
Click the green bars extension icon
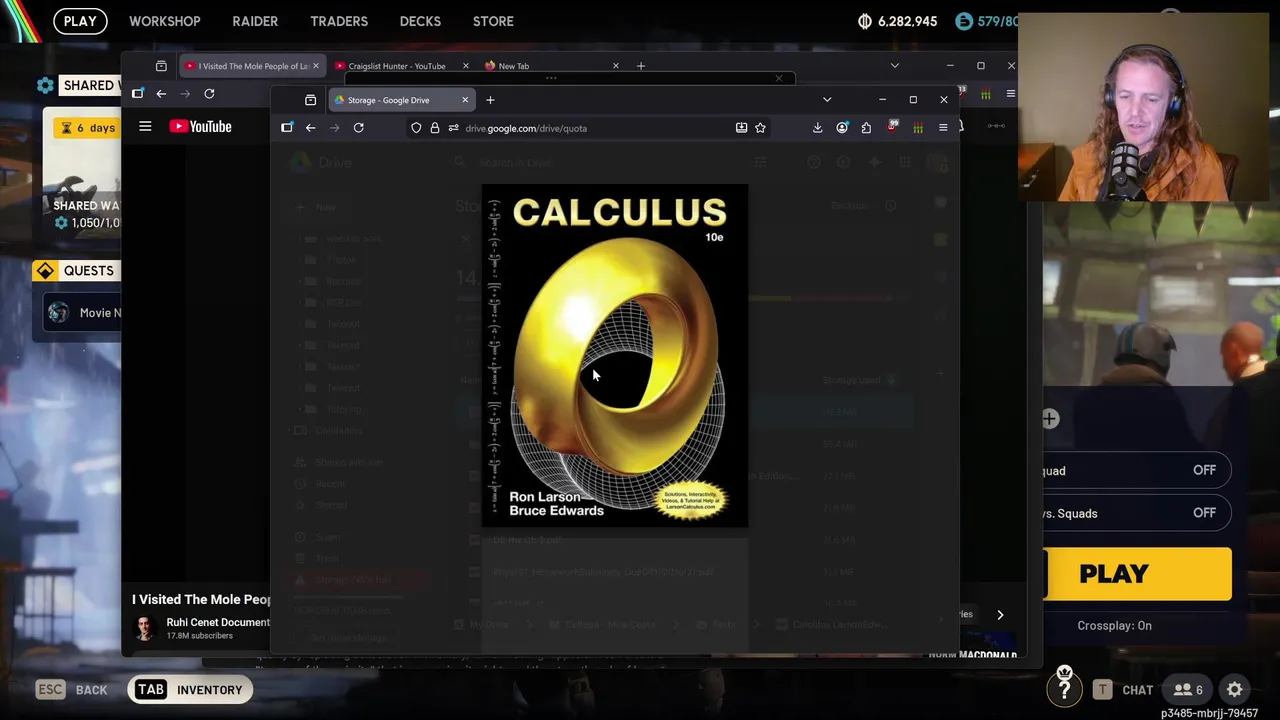tap(918, 128)
